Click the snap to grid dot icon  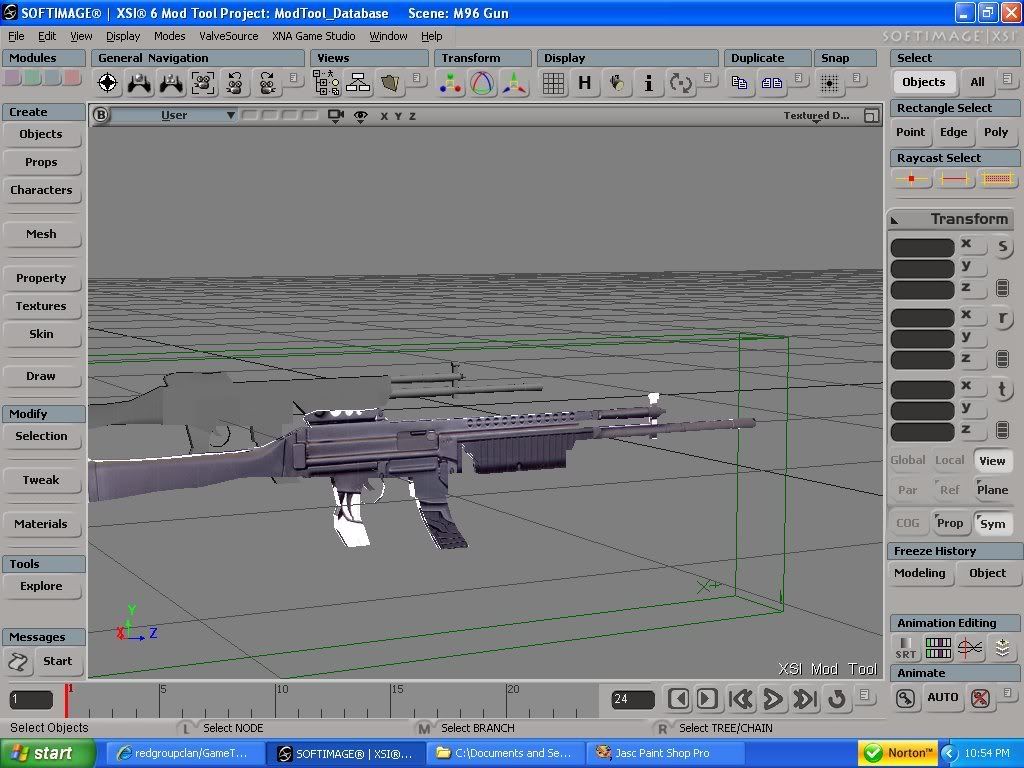click(x=829, y=83)
